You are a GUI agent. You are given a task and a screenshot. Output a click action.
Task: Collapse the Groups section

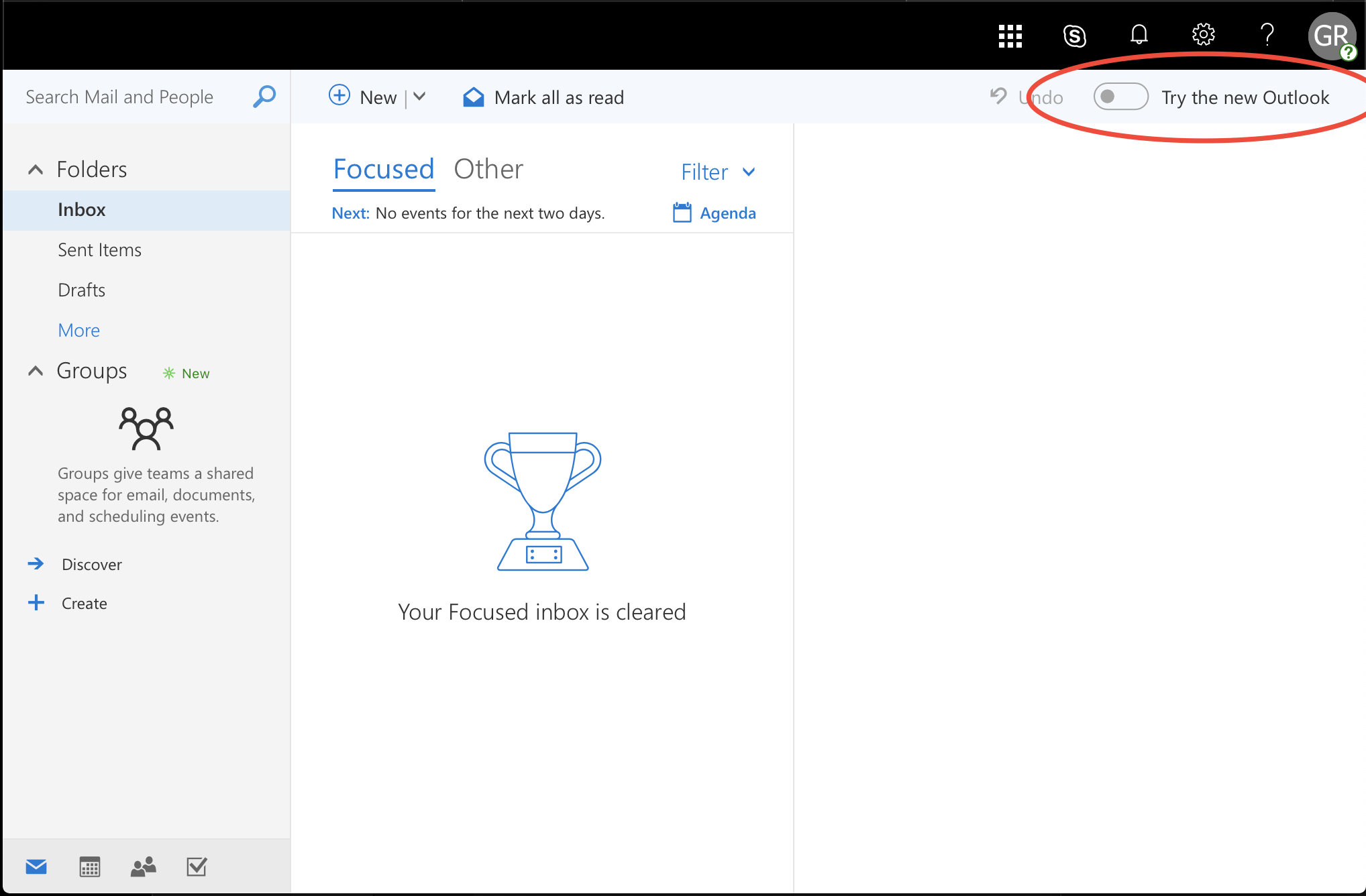[x=36, y=371]
